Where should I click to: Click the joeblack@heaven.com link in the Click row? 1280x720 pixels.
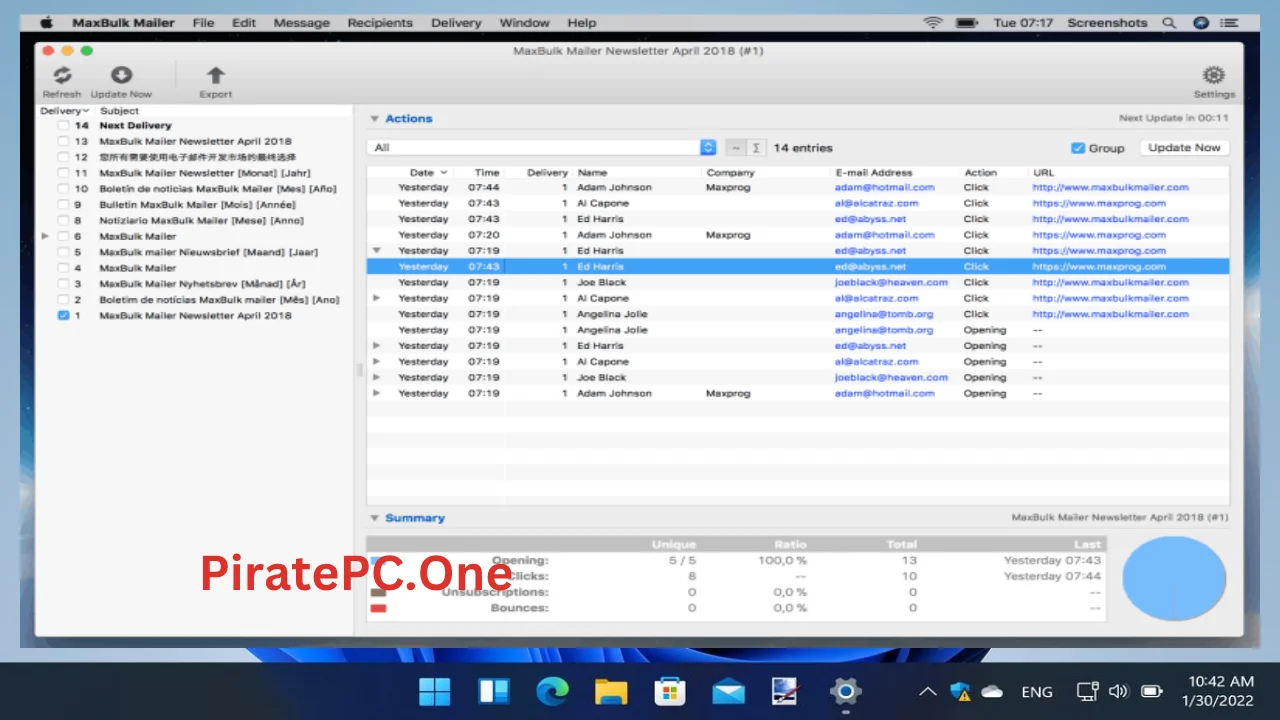tap(891, 282)
